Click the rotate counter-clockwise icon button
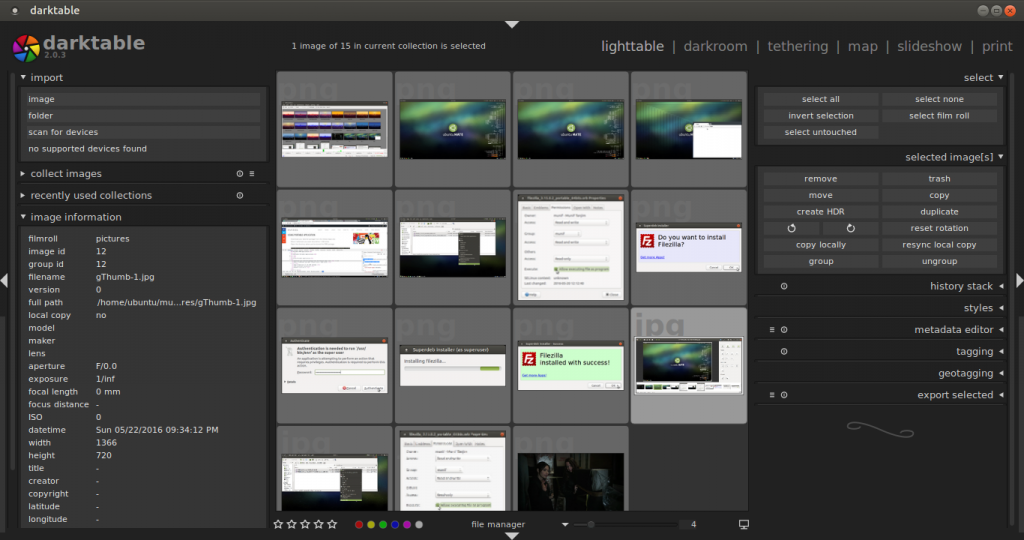The image size is (1024, 540). tap(791, 228)
